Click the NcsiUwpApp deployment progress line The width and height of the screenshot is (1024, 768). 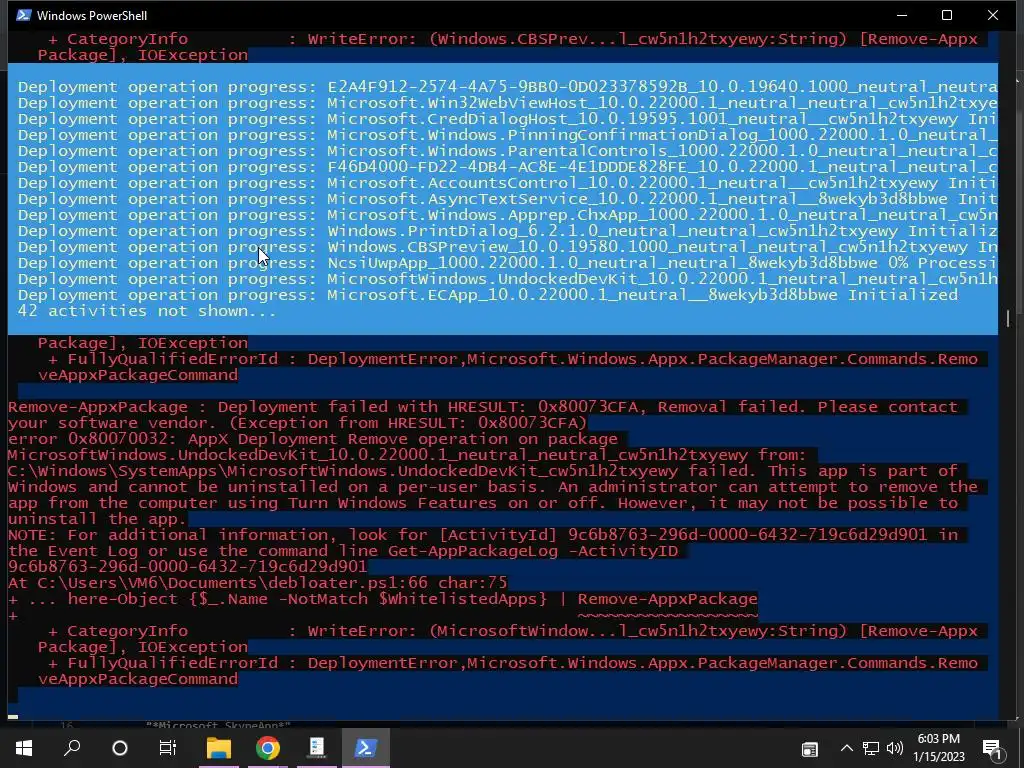pyautogui.click(x=507, y=263)
